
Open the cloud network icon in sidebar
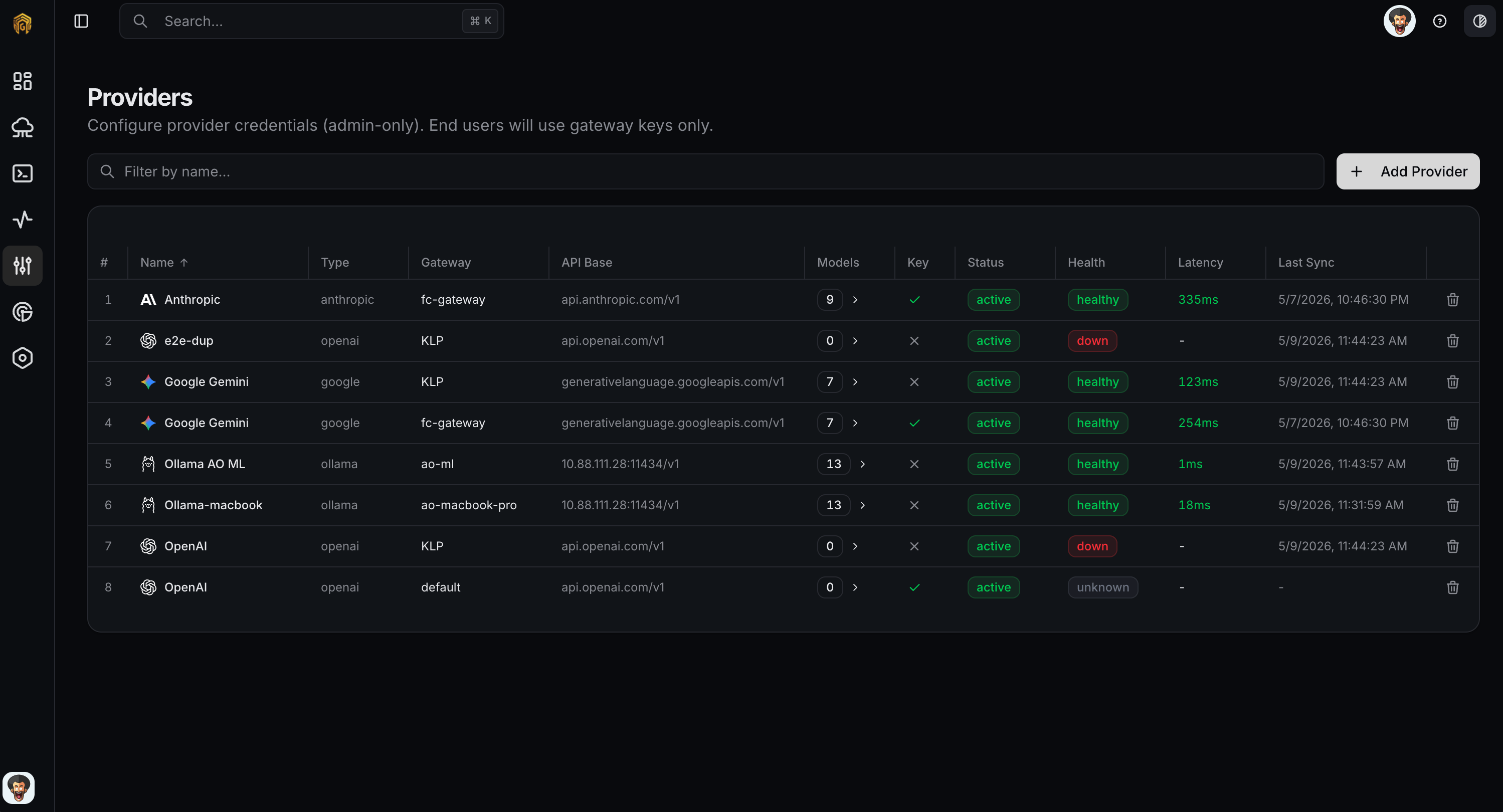click(22, 127)
